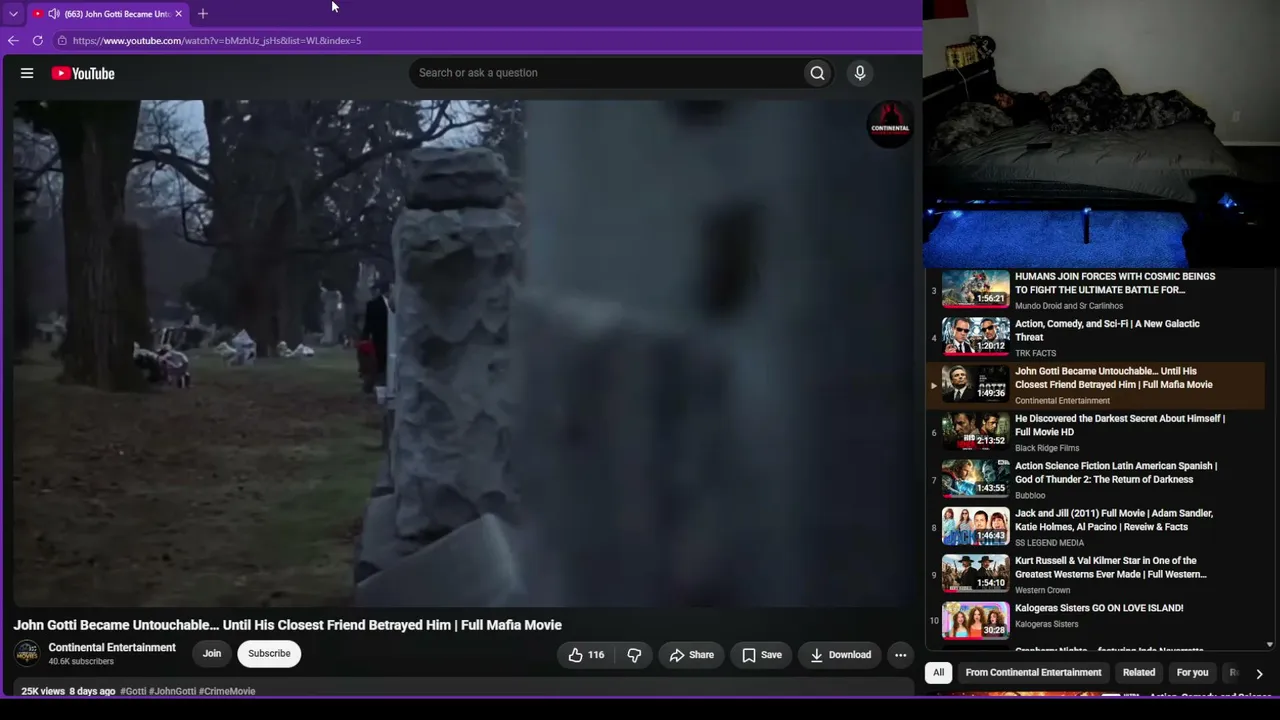The height and width of the screenshot is (720, 1280).
Task: Open 'Kurt Russell & Val Kilmer Star' title
Action: 1111,568
